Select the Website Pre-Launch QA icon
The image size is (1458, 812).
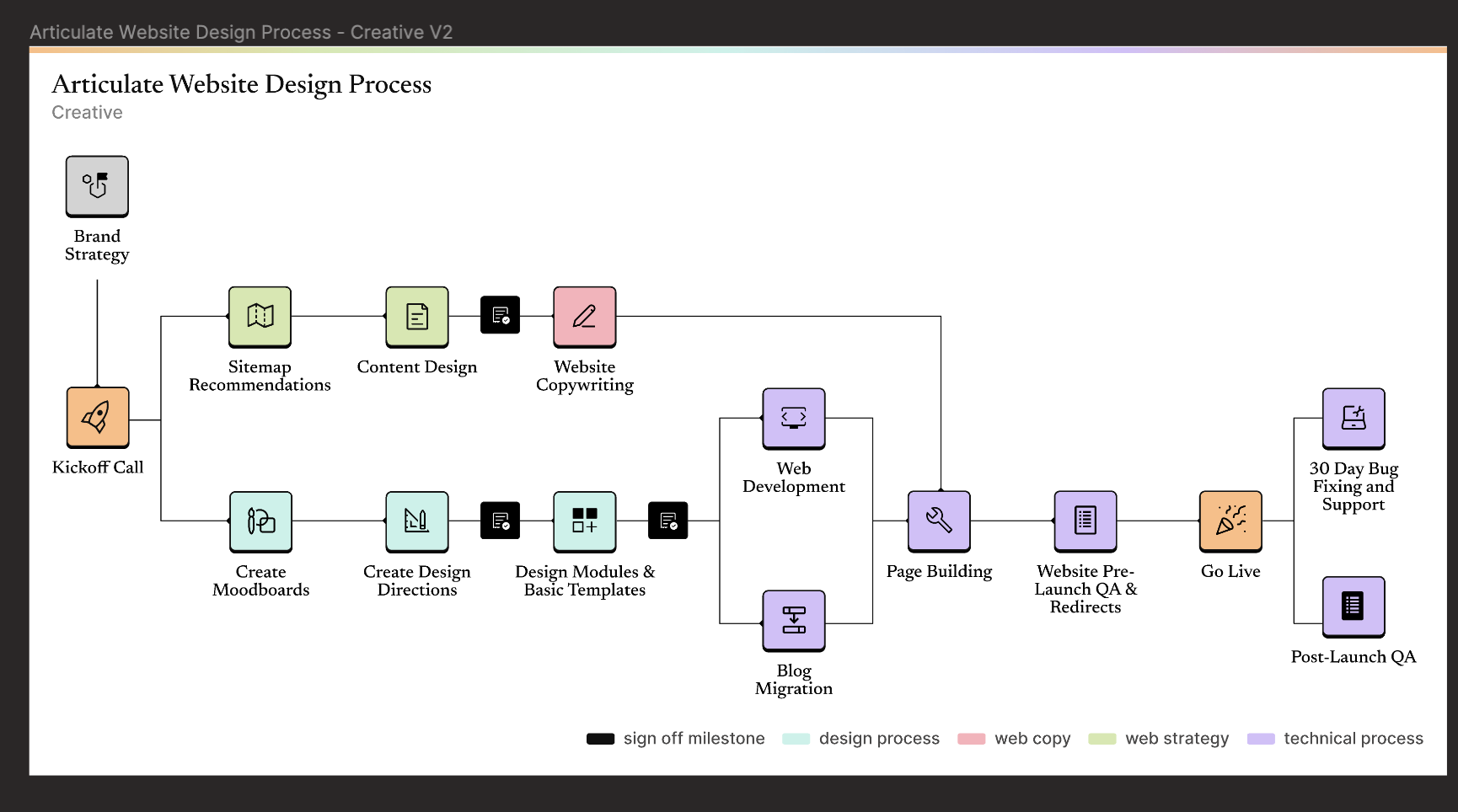tap(1085, 521)
